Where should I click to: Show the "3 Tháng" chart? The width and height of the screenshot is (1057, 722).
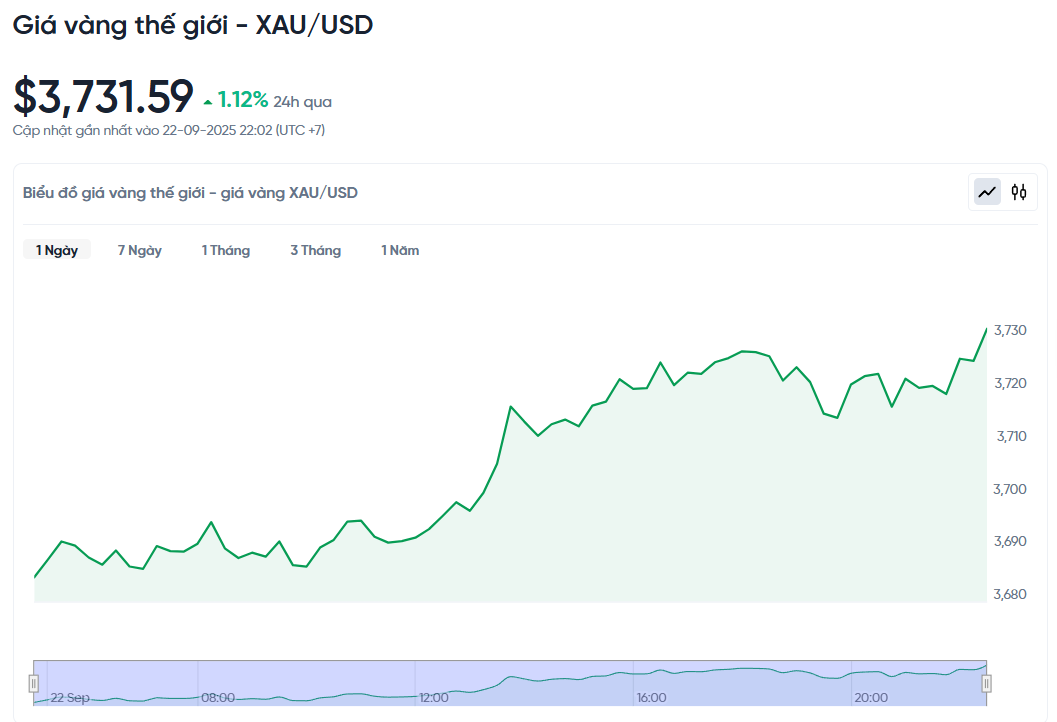coord(316,250)
